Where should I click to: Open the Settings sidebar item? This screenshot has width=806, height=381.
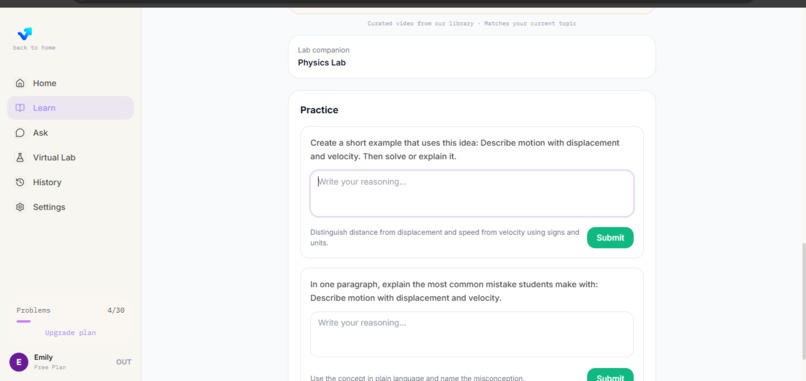(70, 207)
